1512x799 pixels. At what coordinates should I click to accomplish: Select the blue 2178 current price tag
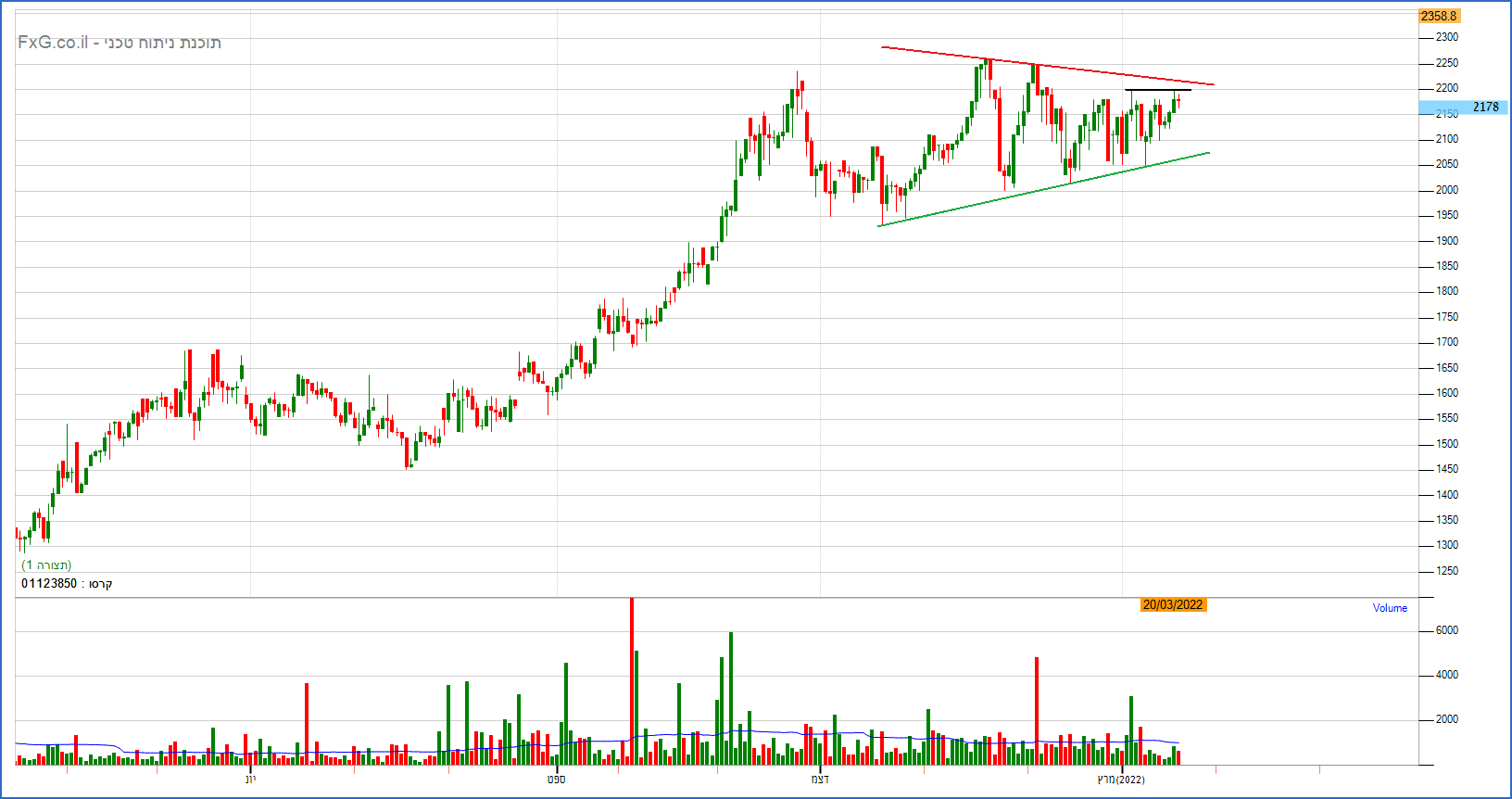tap(1484, 108)
